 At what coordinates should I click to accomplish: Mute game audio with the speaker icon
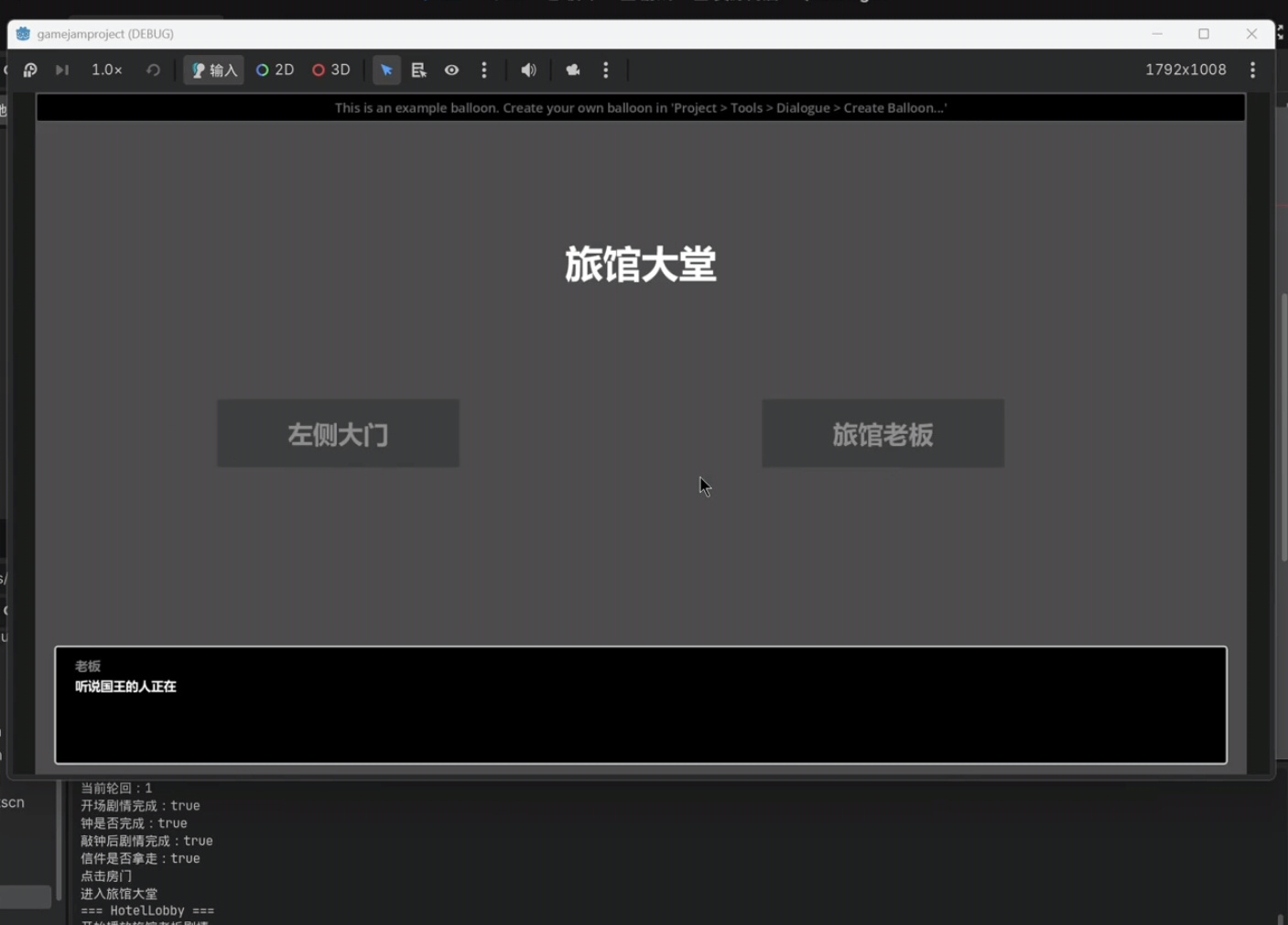[528, 70]
